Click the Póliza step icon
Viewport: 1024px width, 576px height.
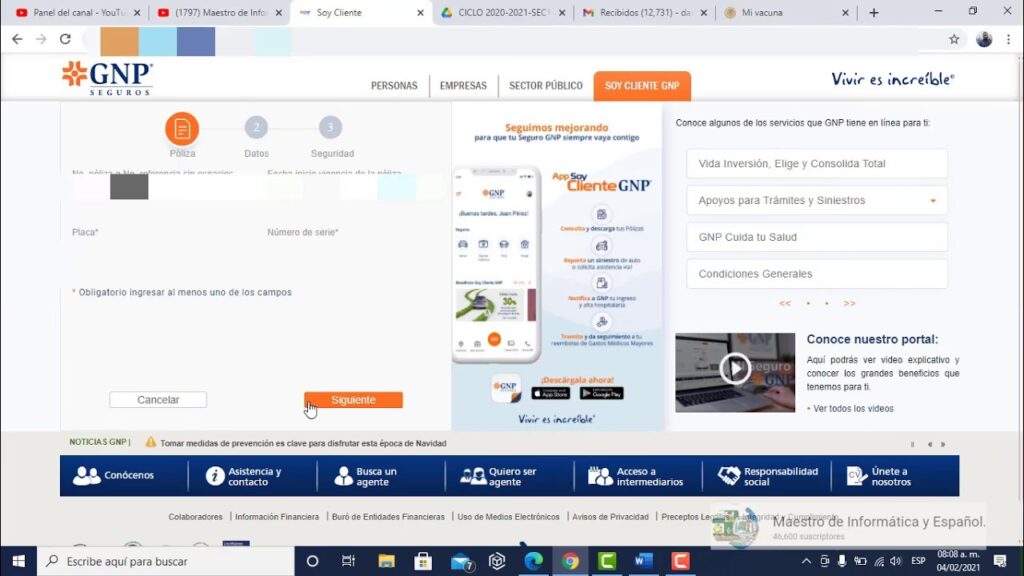point(182,129)
